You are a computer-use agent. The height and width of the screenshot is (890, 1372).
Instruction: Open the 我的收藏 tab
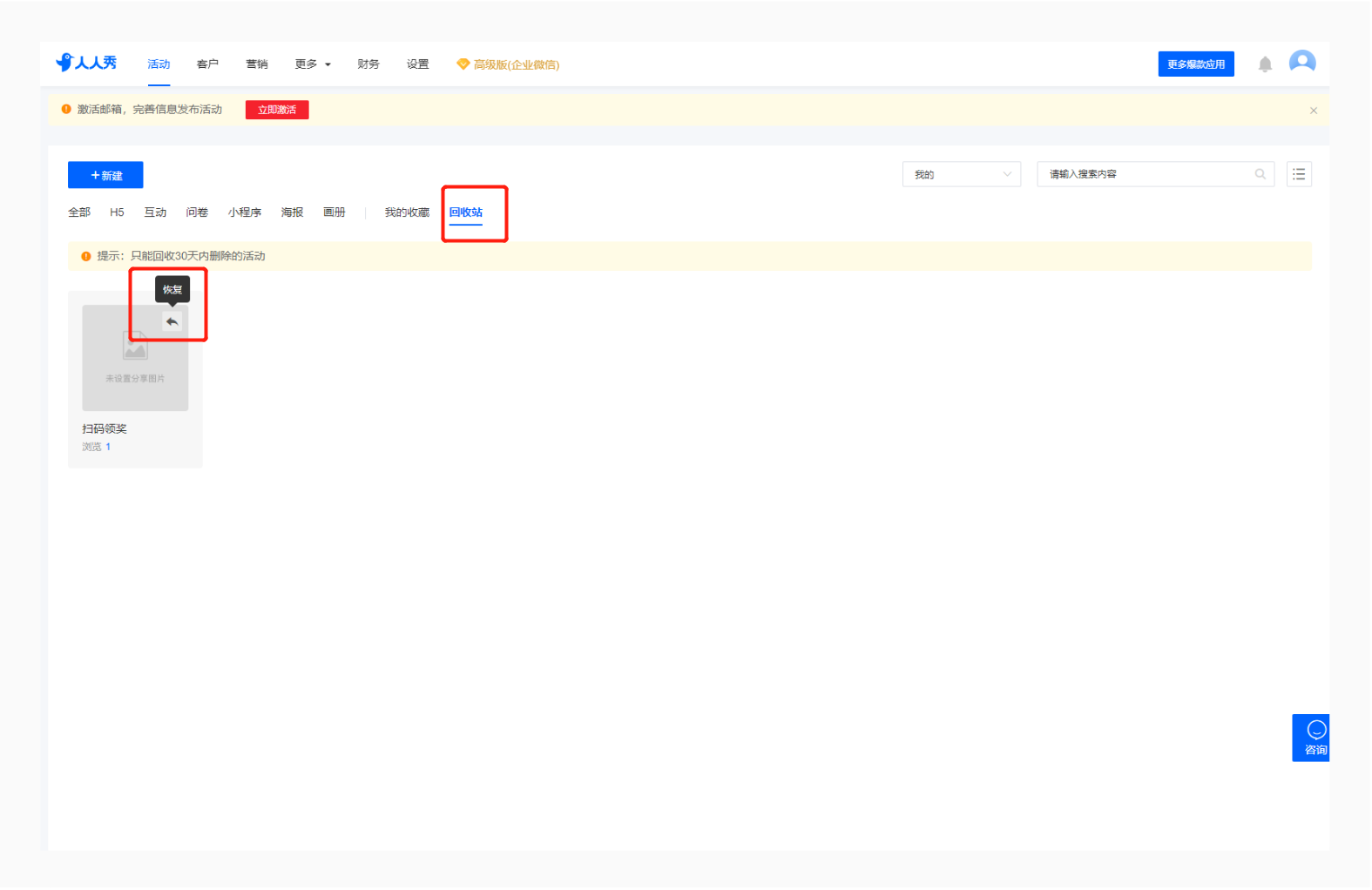click(x=407, y=212)
